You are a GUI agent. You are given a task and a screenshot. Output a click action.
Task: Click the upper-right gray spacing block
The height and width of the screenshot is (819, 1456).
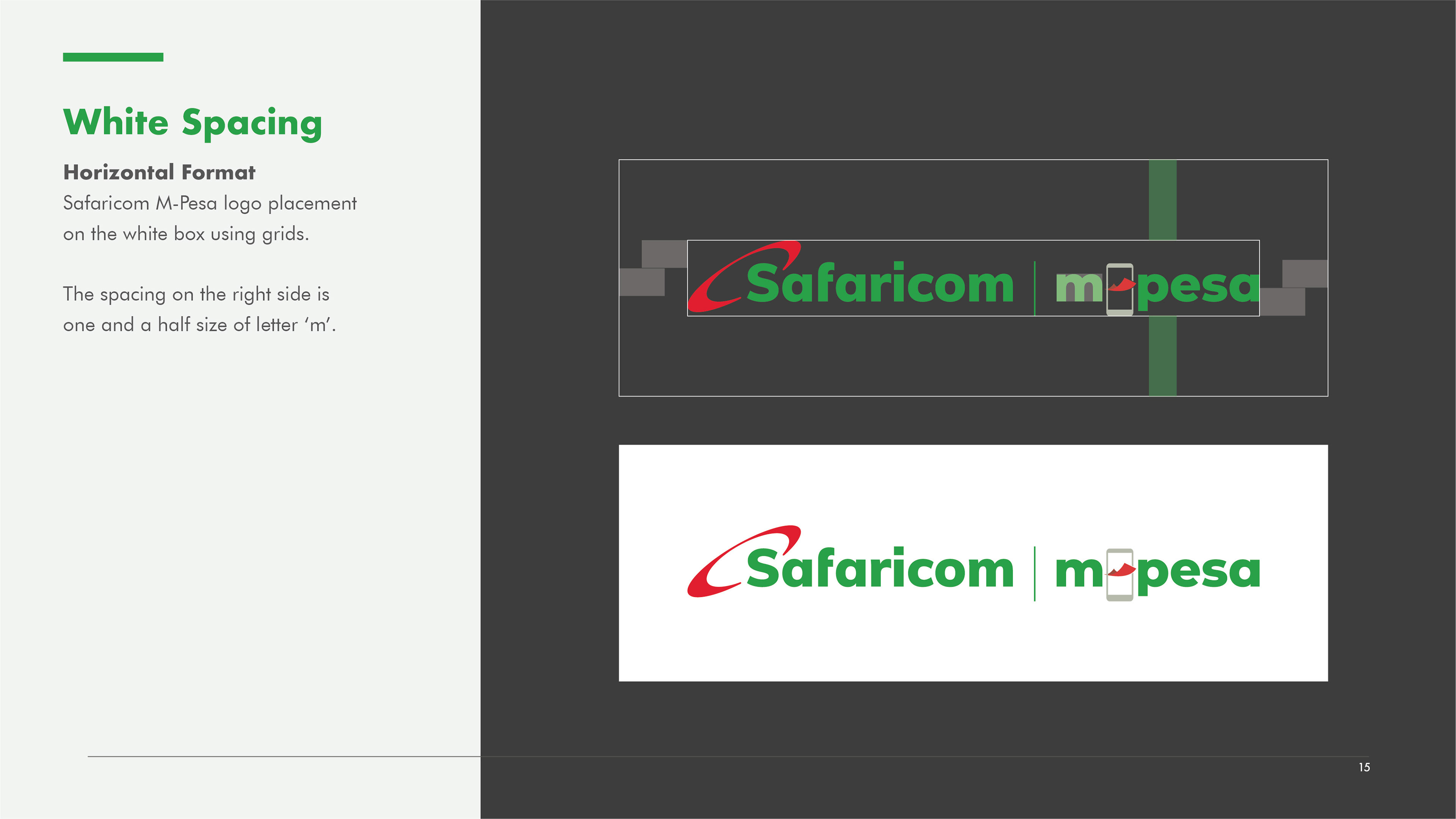[x=1305, y=274]
